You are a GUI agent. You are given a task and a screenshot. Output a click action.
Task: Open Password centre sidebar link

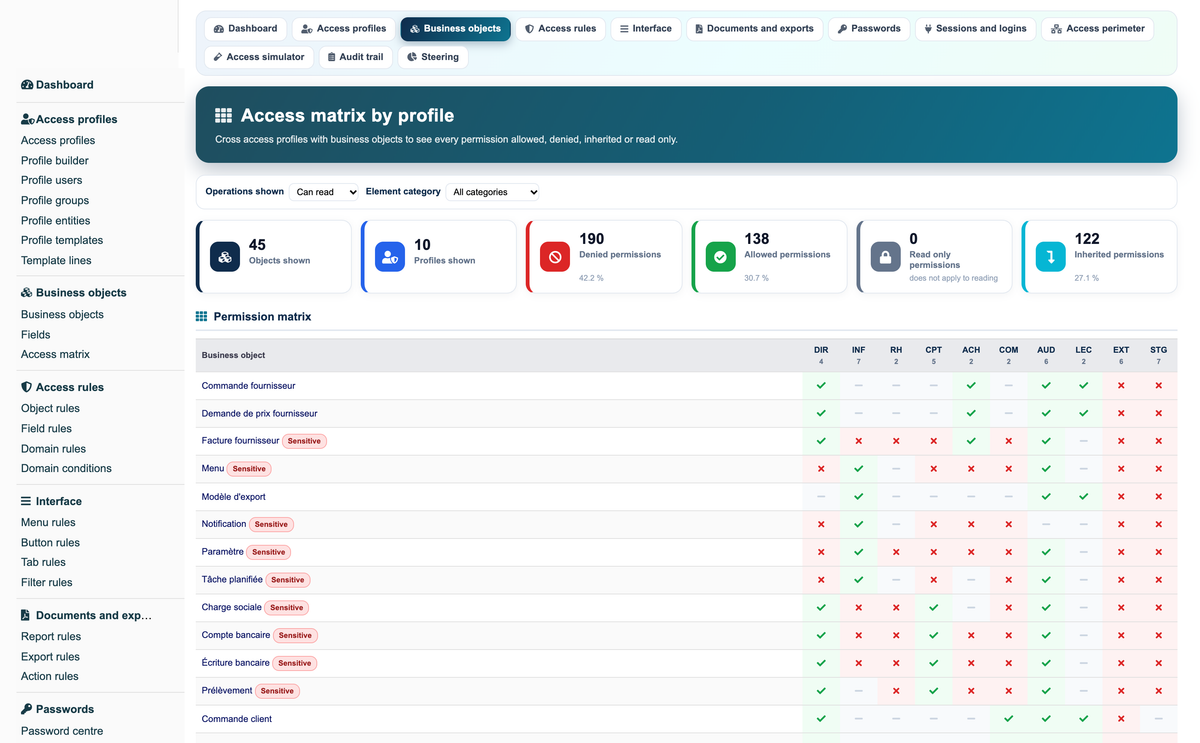[62, 730]
